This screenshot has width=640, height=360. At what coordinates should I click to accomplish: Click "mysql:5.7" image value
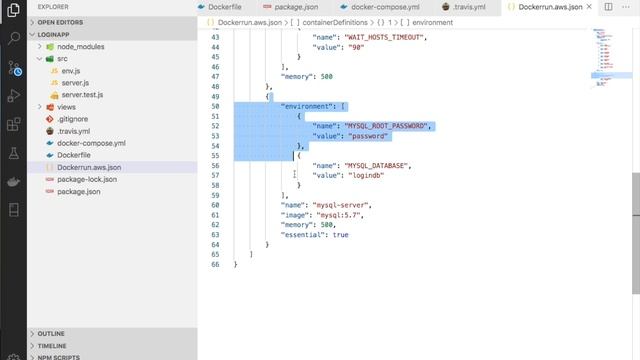click(x=338, y=215)
